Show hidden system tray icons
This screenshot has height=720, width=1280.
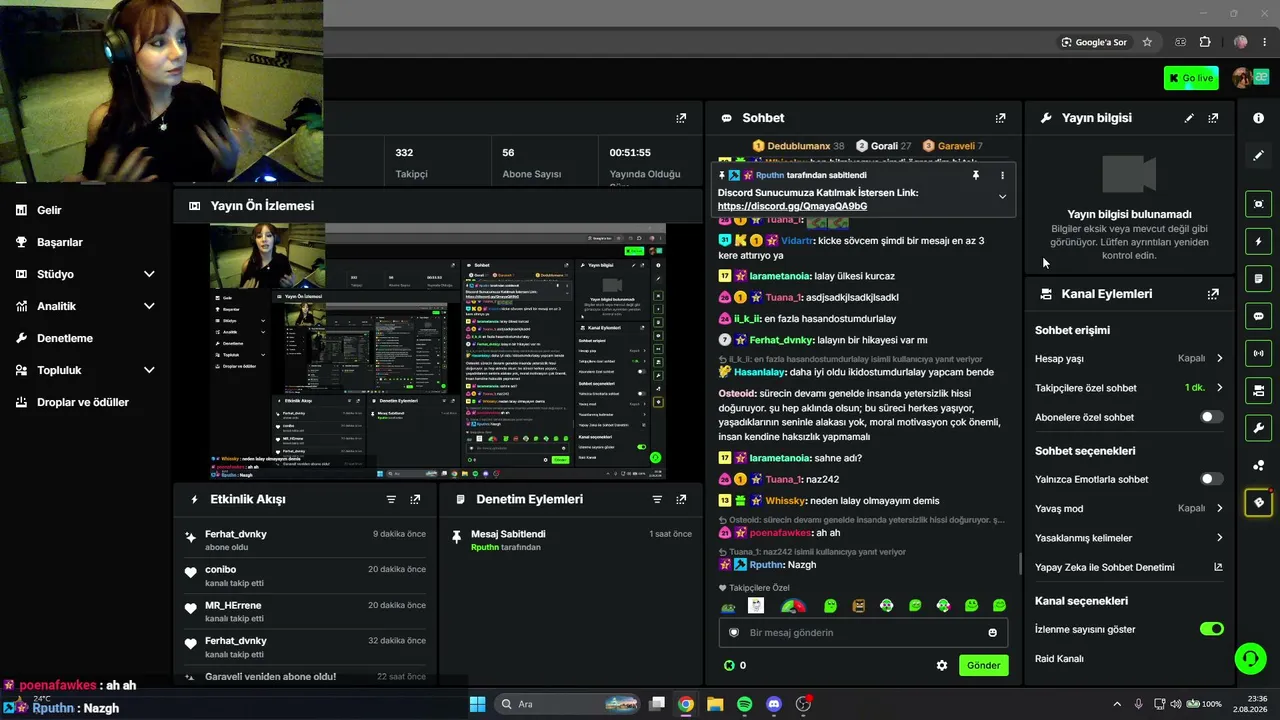[1117, 704]
